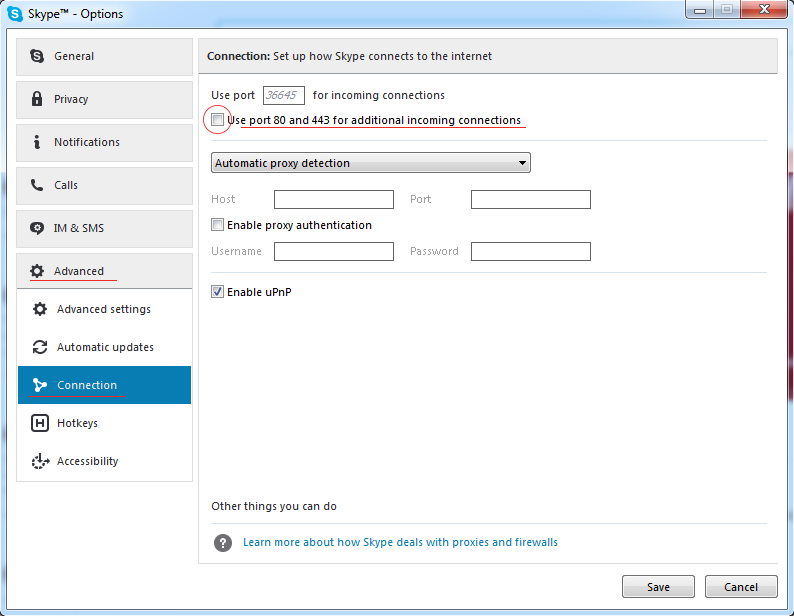Select the Connection sub-item
Image resolution: width=794 pixels, height=616 pixels.
pyautogui.click(x=104, y=385)
